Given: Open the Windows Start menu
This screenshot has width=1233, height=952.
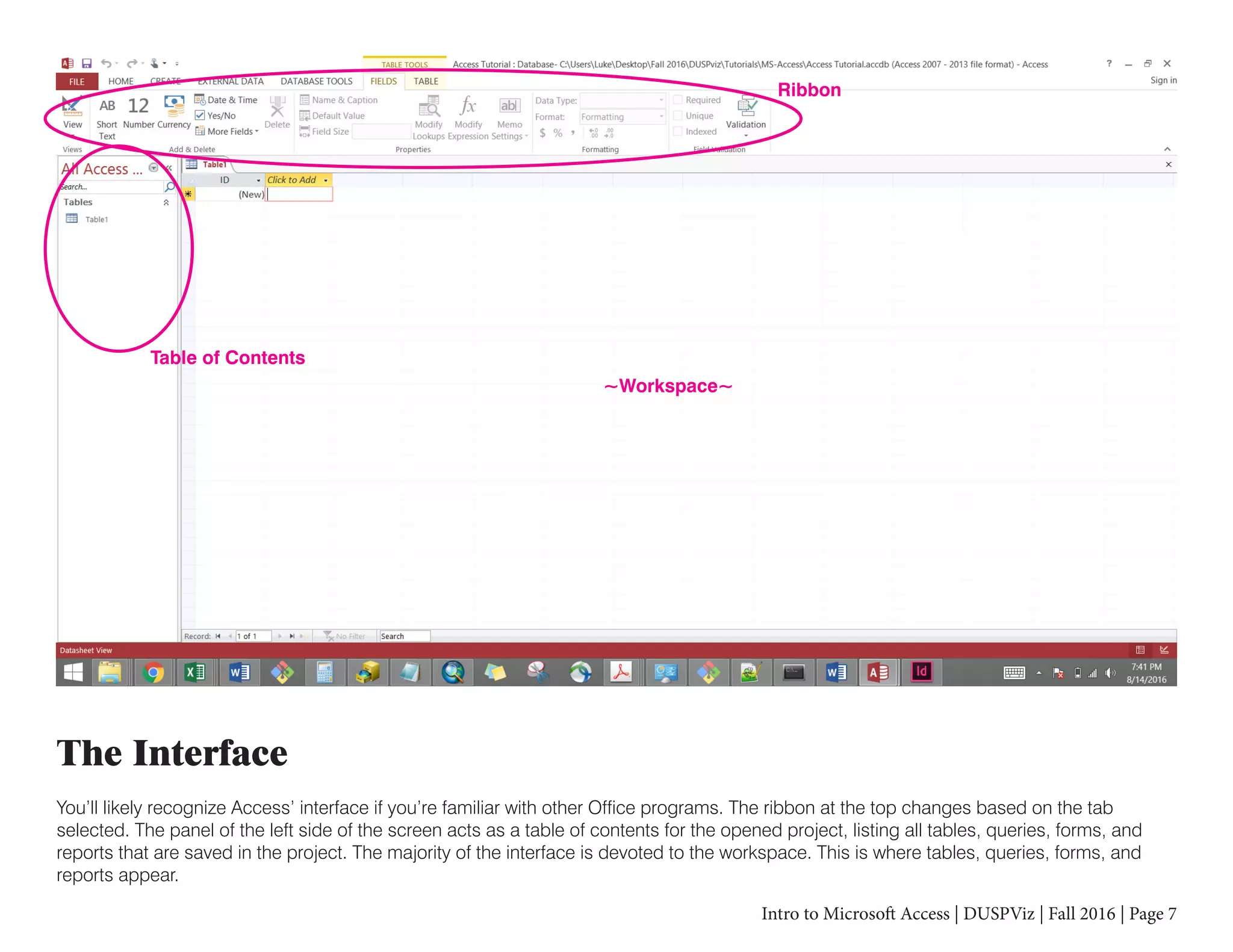Looking at the screenshot, I should pyautogui.click(x=73, y=672).
